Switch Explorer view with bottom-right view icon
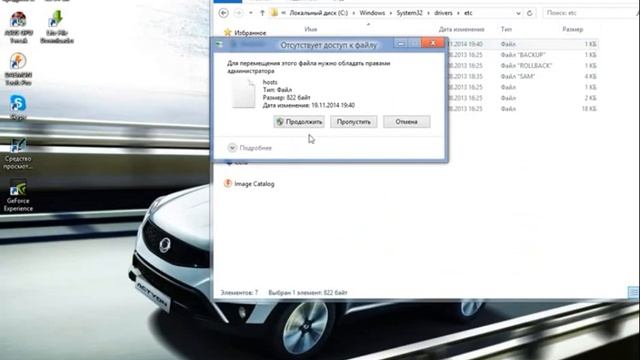 633,292
